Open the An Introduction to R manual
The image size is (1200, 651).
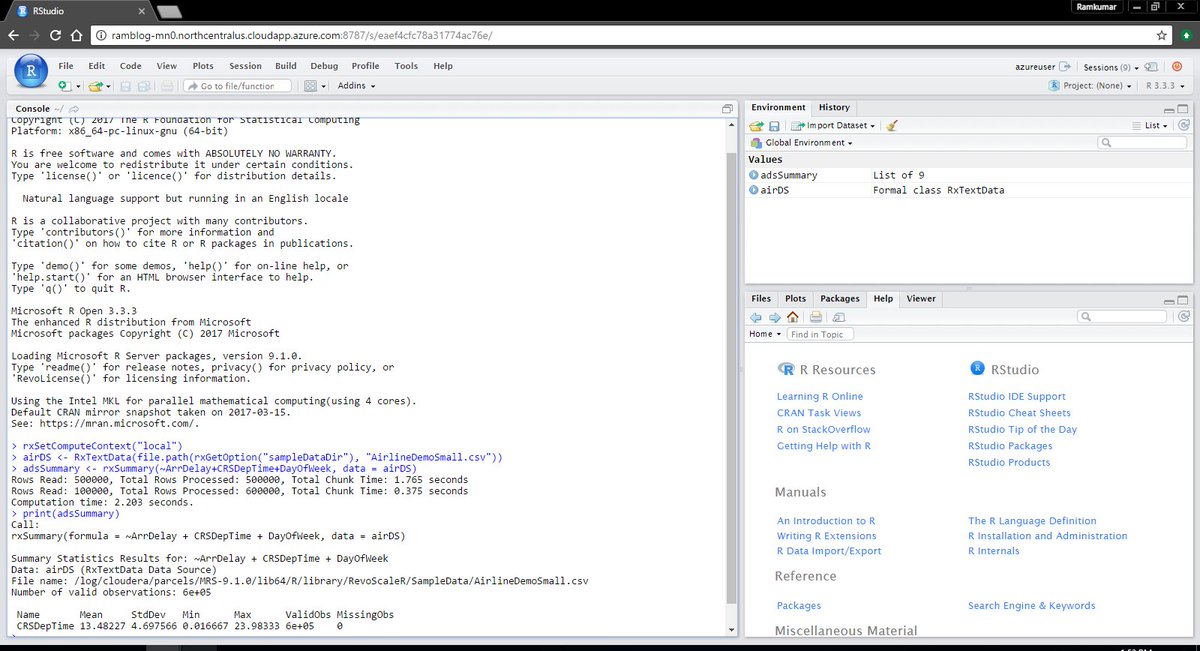point(826,520)
